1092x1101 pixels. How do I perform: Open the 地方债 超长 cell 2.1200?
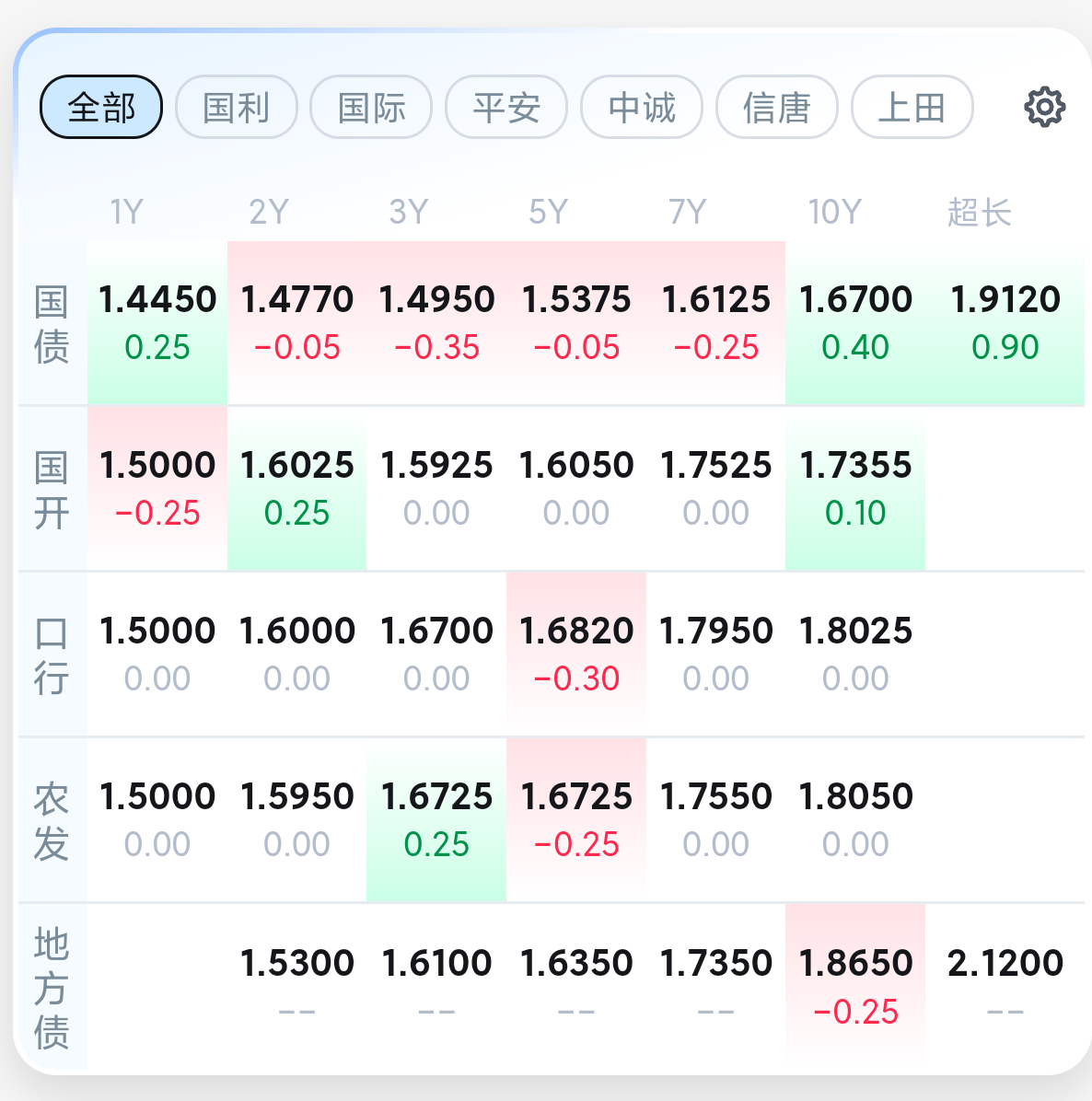pyautogui.click(x=1005, y=985)
